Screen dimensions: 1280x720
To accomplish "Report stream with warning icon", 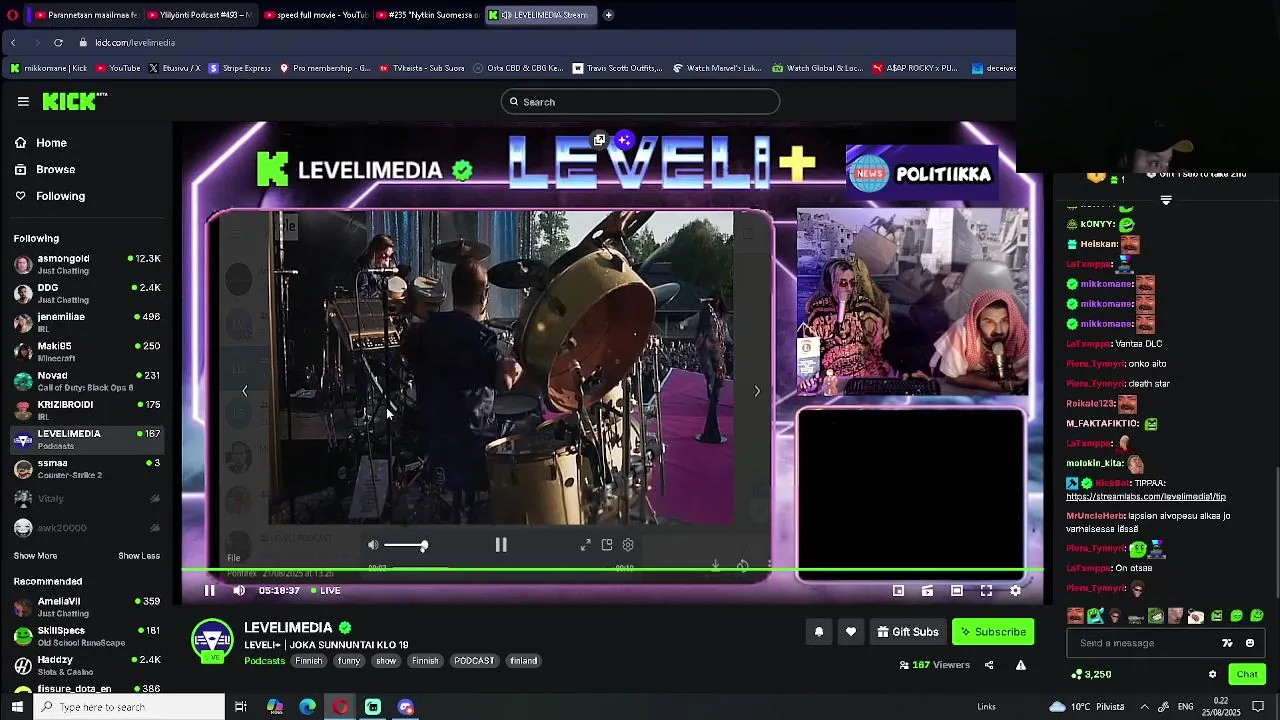I will 1021,665.
